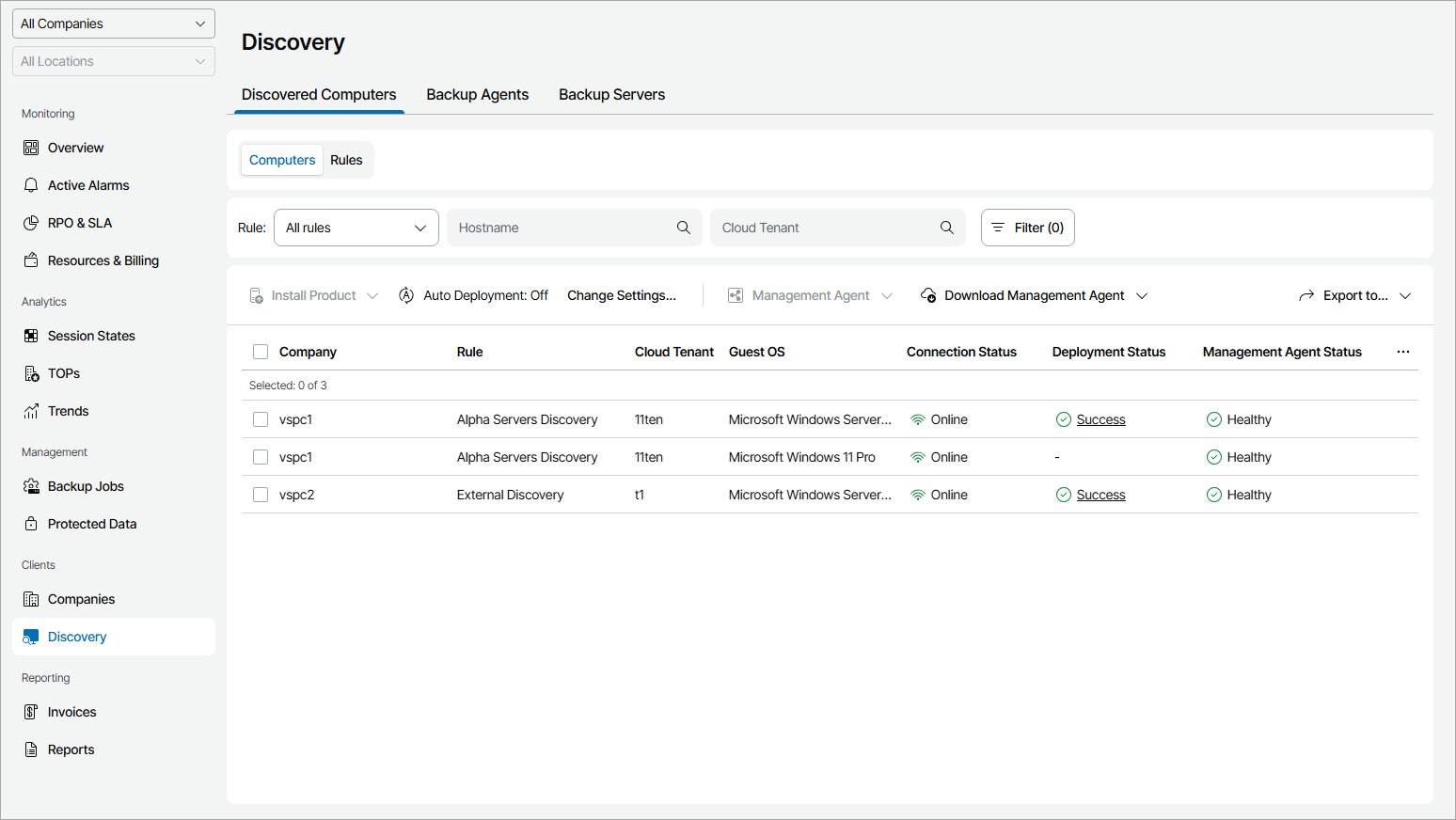1456x820 pixels.
Task: Check the vspc2 row checkbox
Action: click(261, 495)
